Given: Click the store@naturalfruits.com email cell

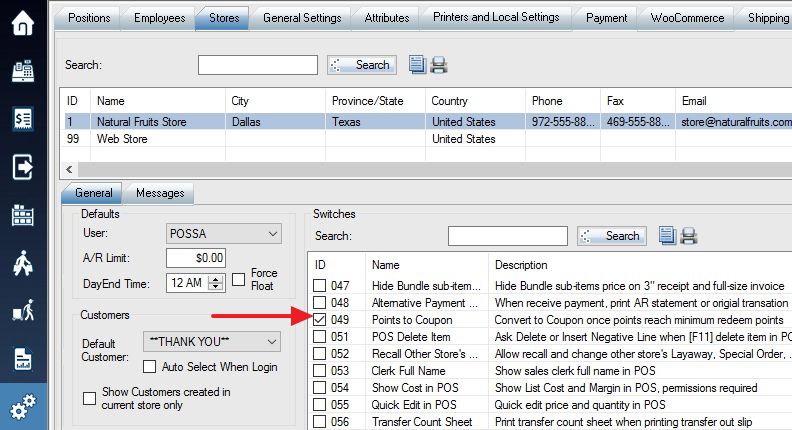Looking at the screenshot, I should [x=736, y=122].
